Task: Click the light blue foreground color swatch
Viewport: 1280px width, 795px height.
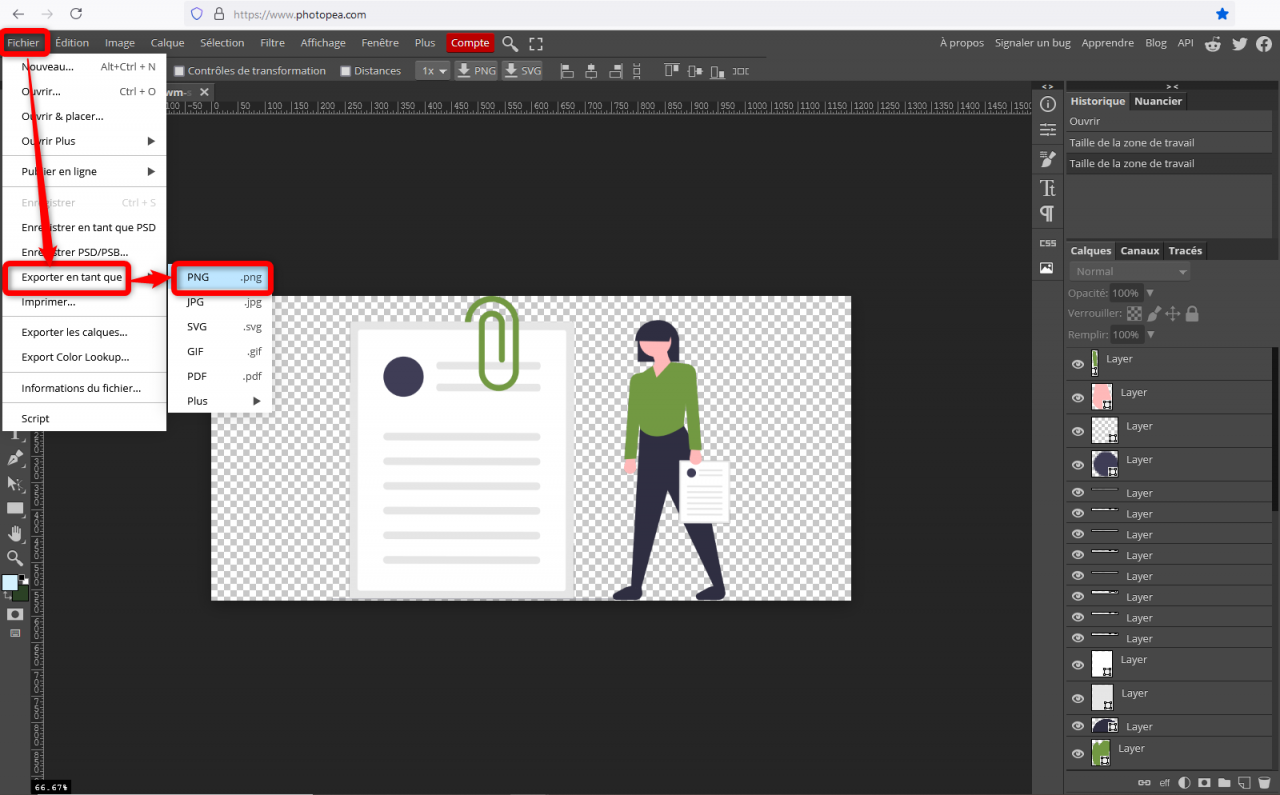Action: click(10, 582)
